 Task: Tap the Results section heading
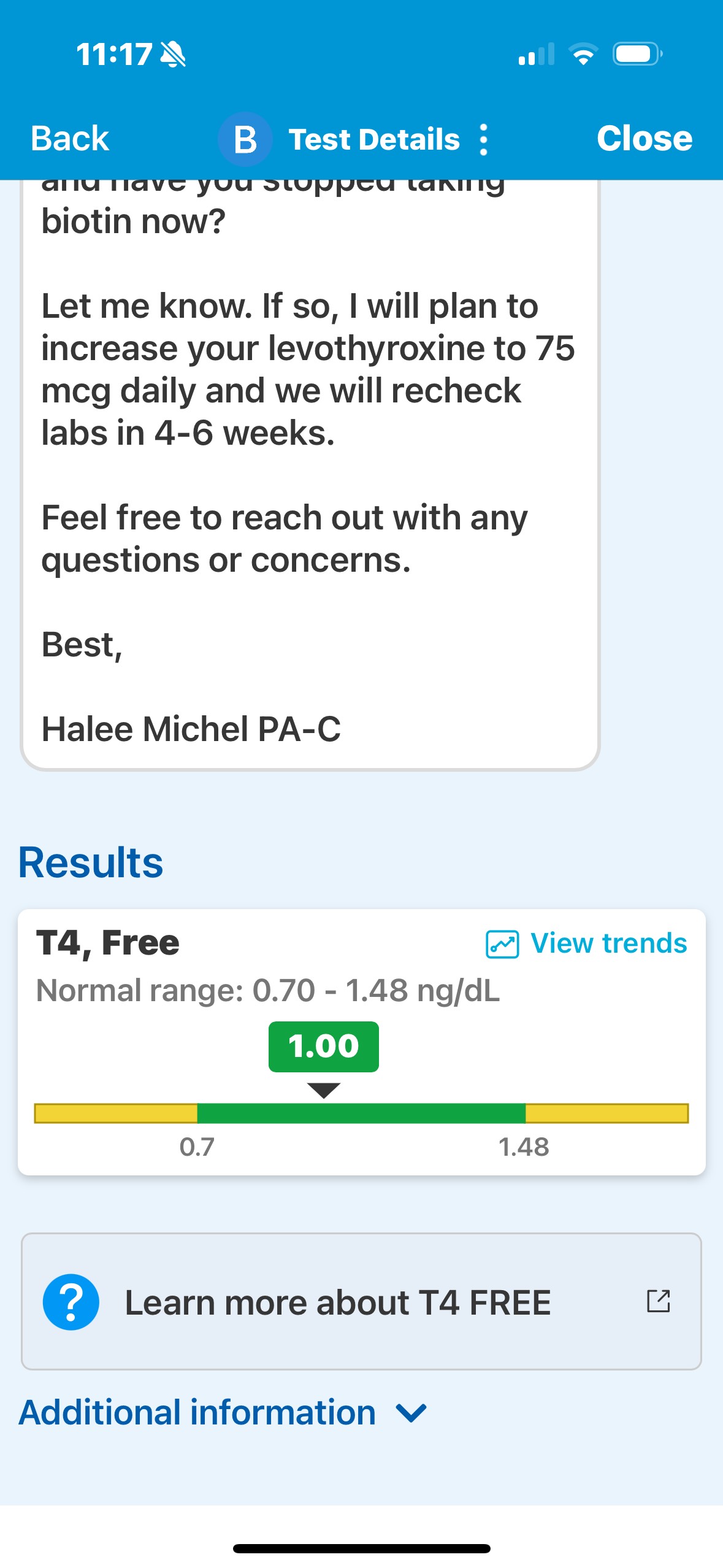click(91, 863)
